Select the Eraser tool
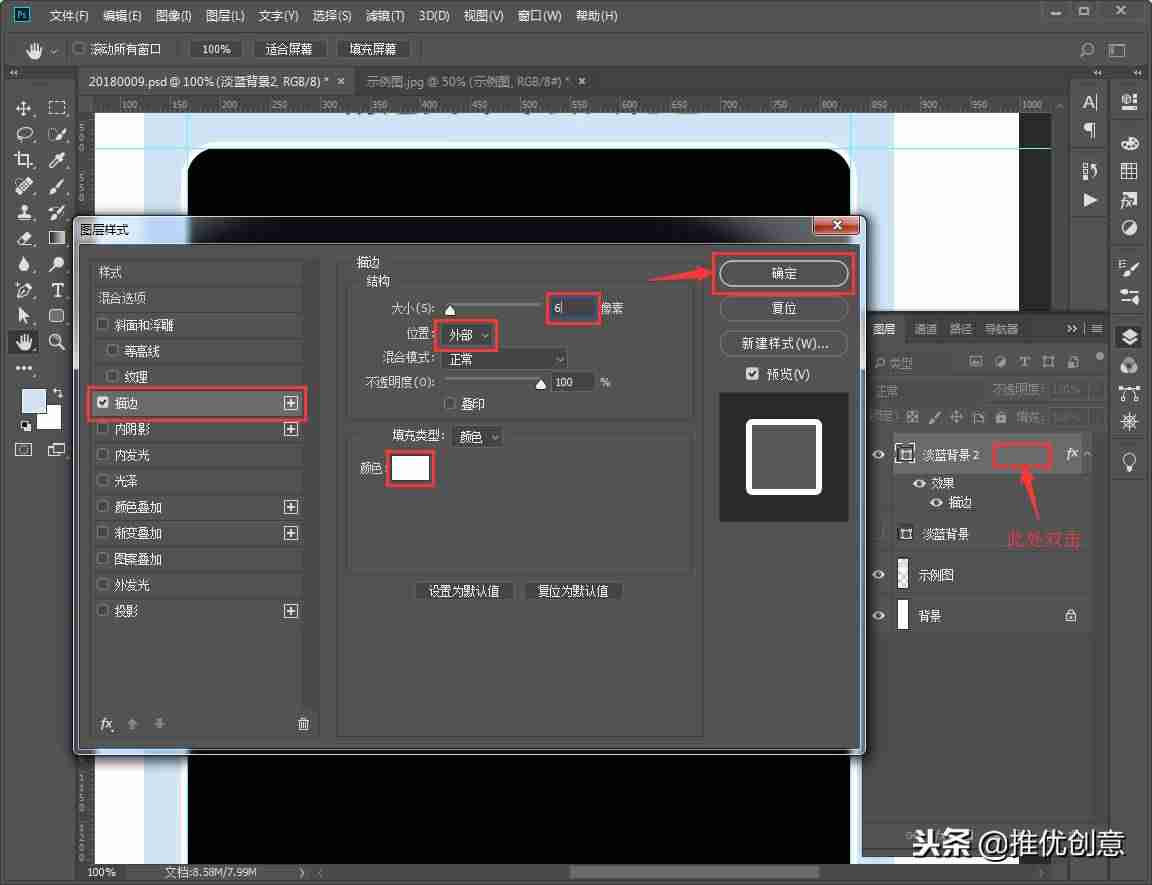 coord(24,238)
